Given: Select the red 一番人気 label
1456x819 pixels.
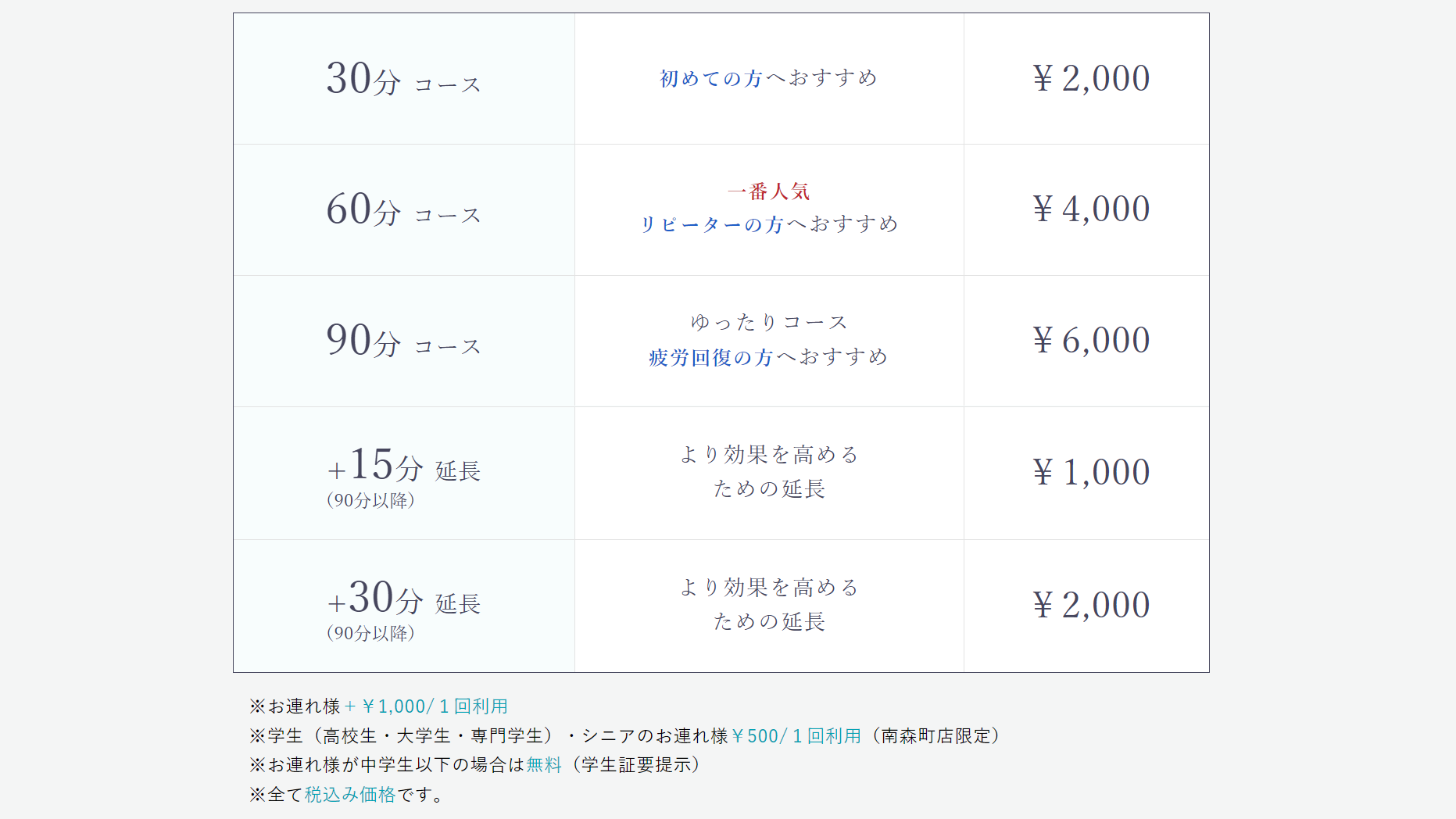Looking at the screenshot, I should click(768, 191).
